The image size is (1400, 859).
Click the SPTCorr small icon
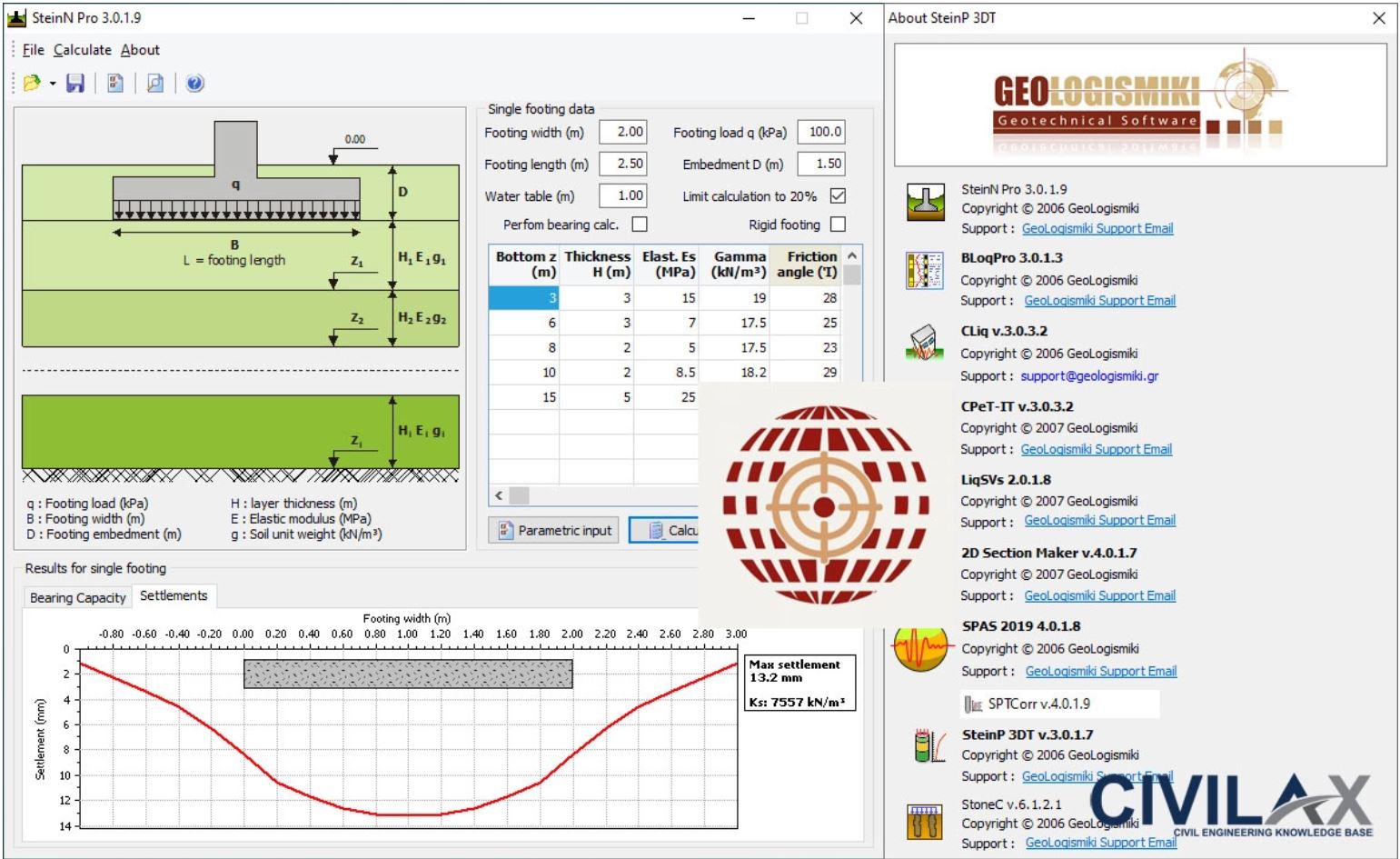click(974, 704)
